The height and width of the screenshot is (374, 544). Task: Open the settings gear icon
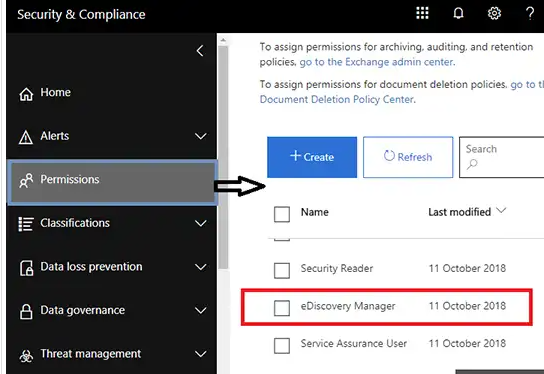pos(494,13)
